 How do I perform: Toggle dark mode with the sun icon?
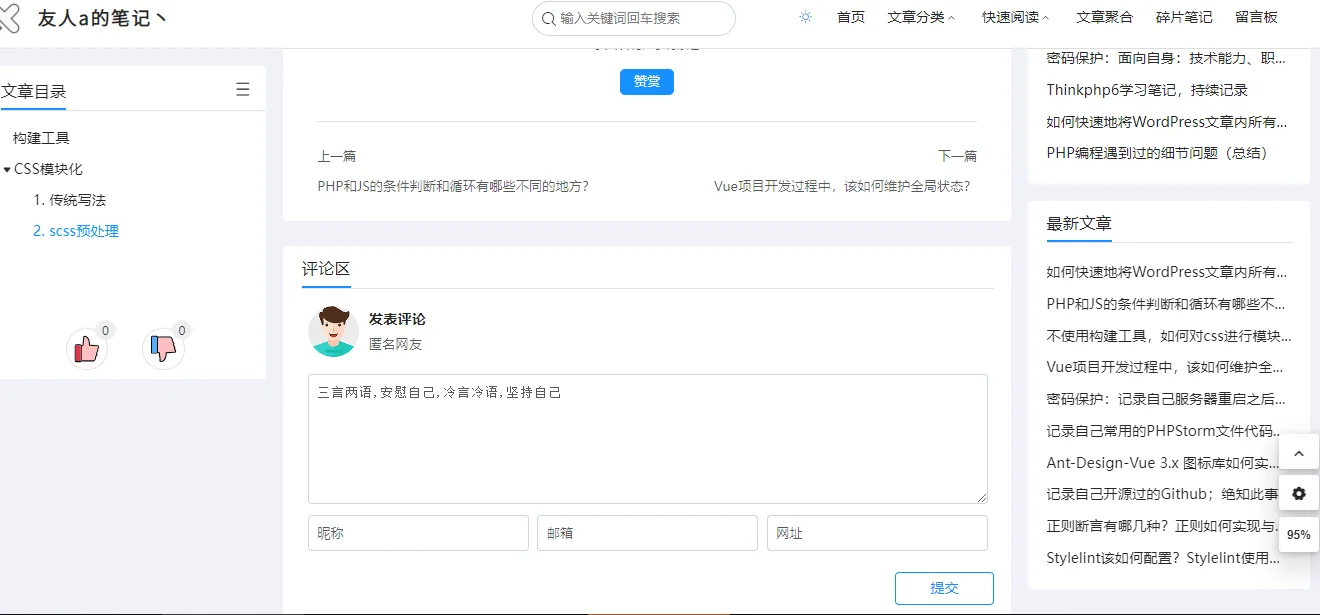(x=805, y=16)
